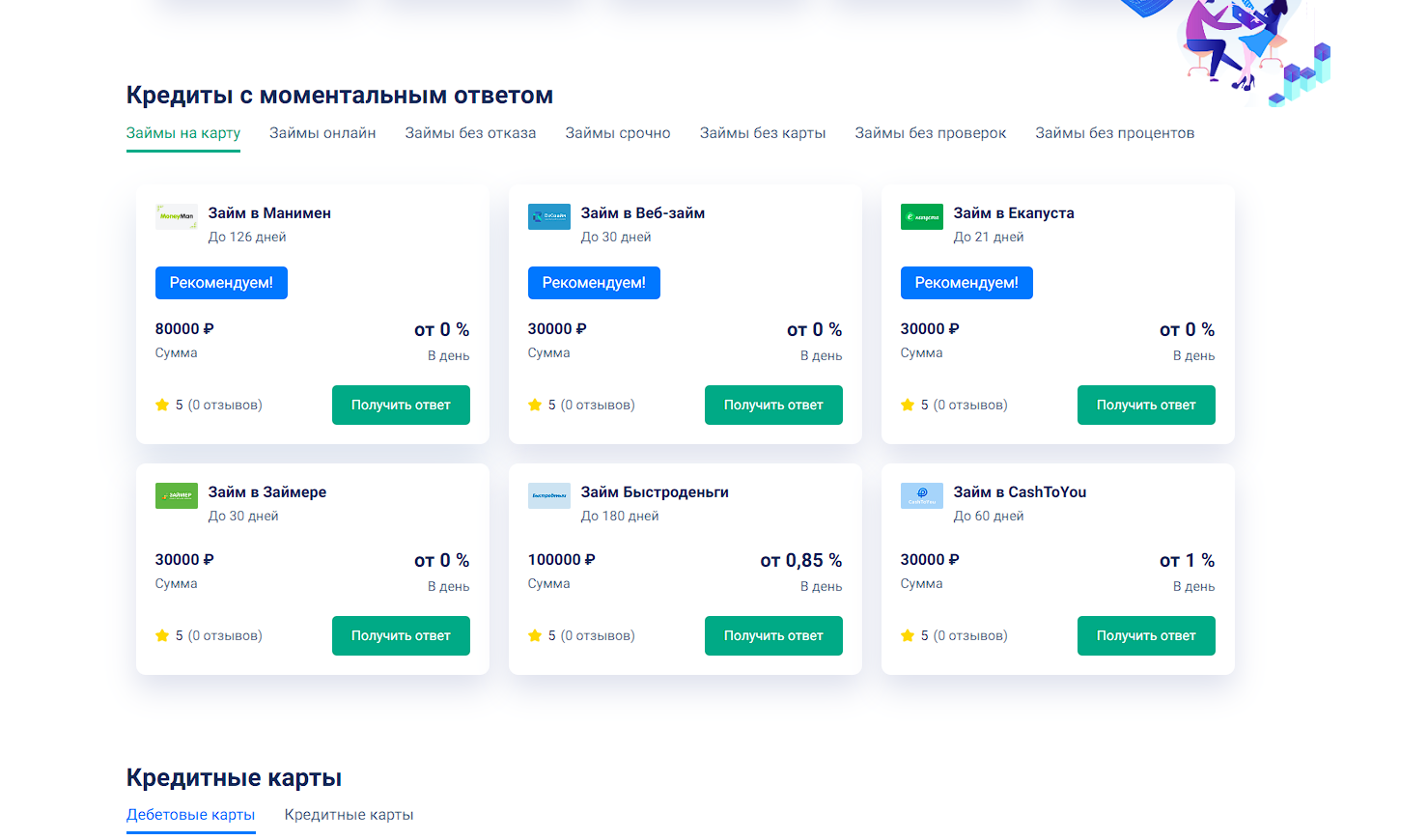Click Получить ответ for Займ в CashToYou
The height and width of the screenshot is (840, 1428).
tap(1146, 635)
